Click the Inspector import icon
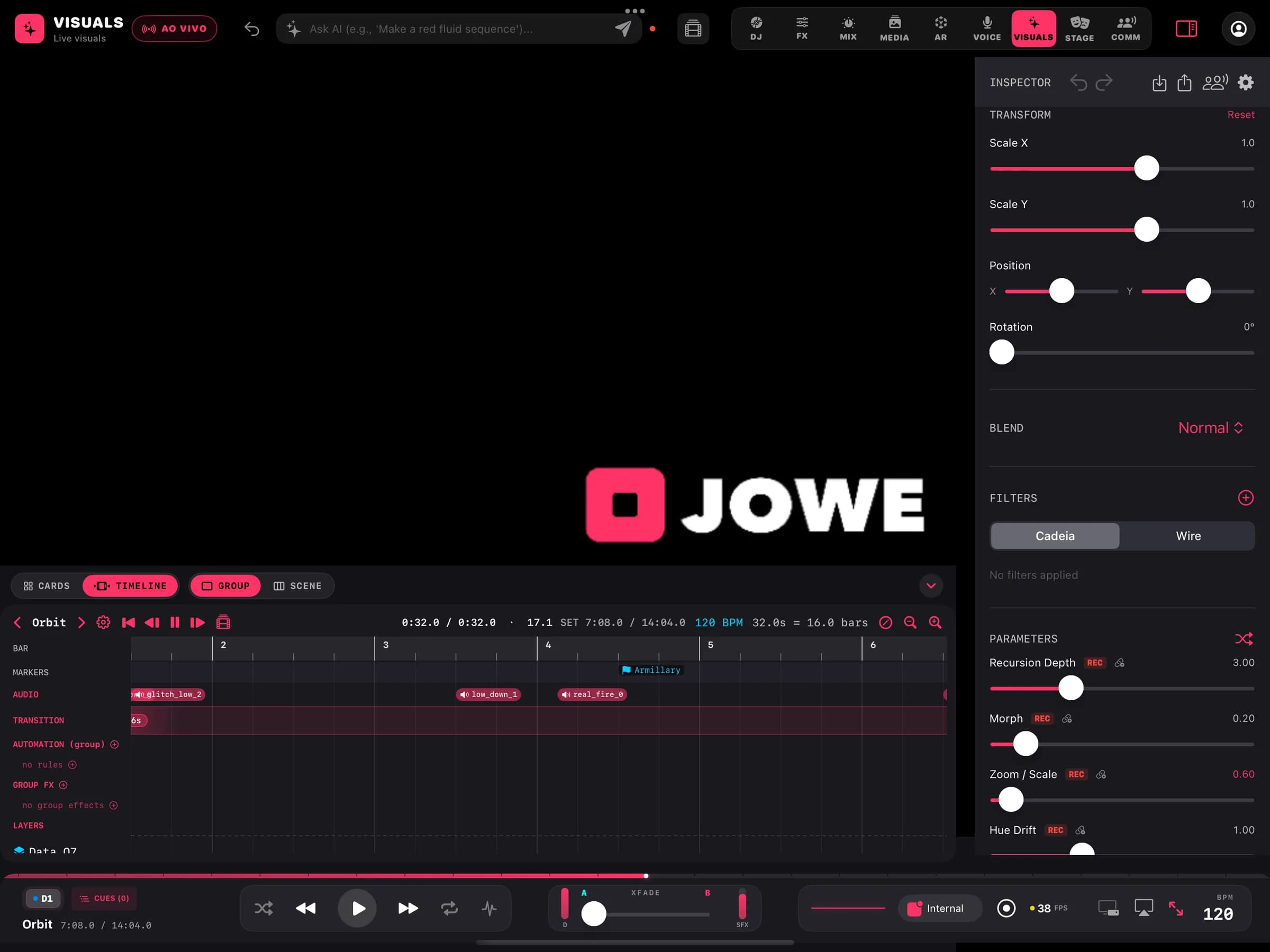Viewport: 1270px width, 952px height. point(1159,83)
